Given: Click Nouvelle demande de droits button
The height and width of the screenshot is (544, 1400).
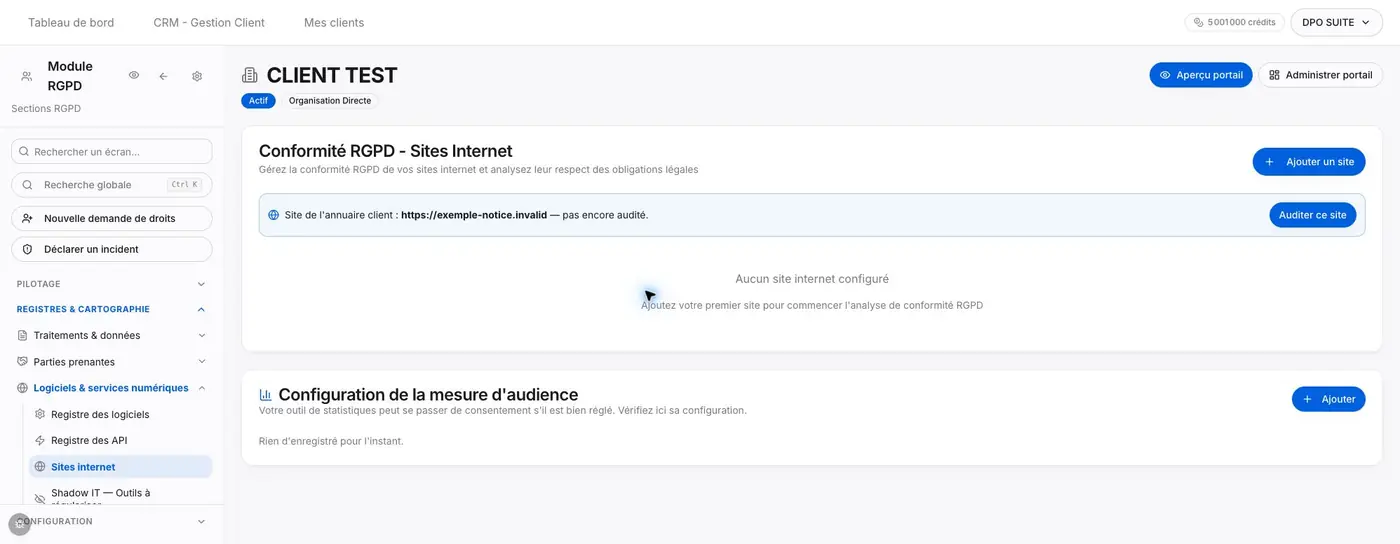Looking at the screenshot, I should pyautogui.click(x=112, y=218).
